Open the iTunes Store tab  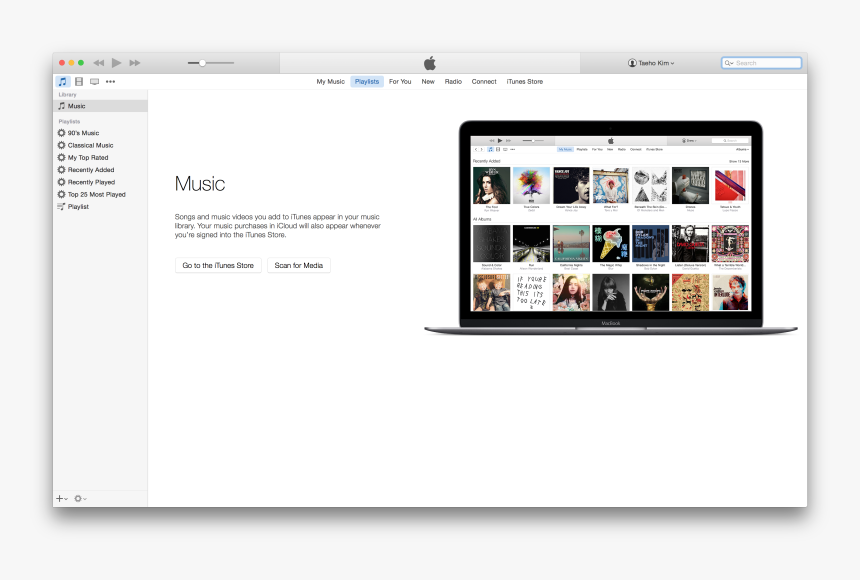point(524,81)
